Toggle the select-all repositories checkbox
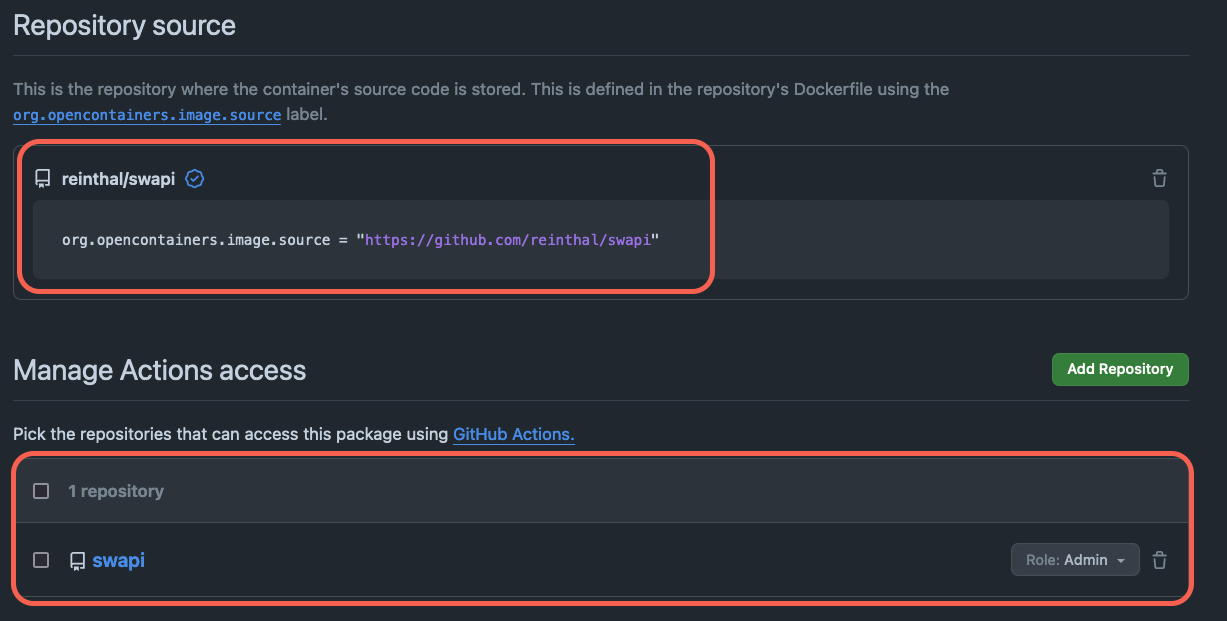This screenshot has height=621, width=1227. coord(41,491)
